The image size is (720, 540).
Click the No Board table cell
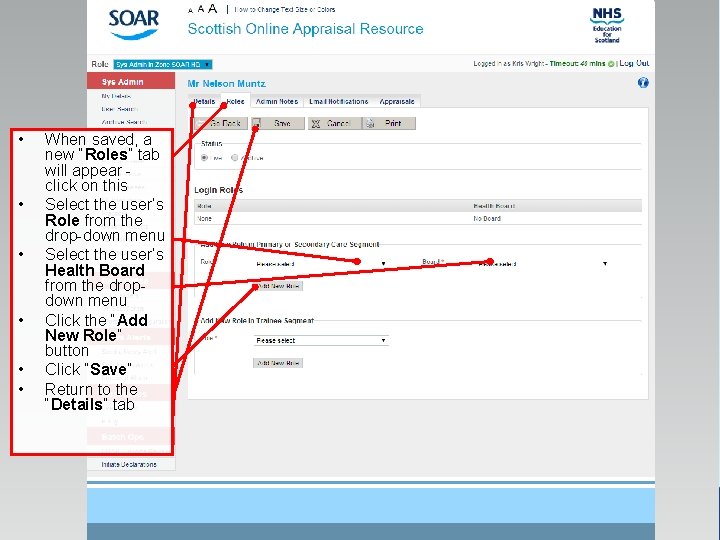(x=487, y=219)
